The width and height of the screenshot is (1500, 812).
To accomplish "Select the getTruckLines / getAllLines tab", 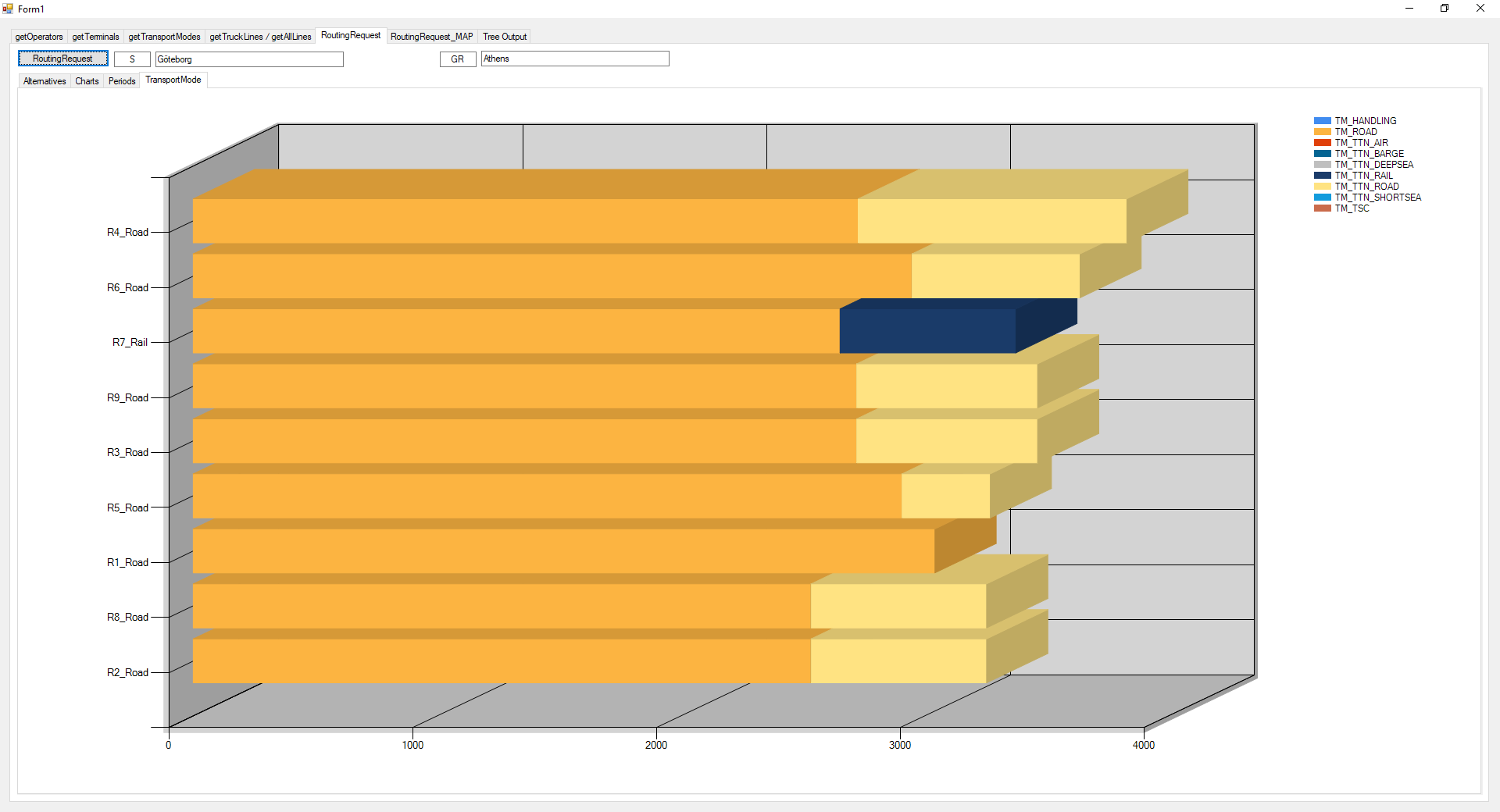I will click(260, 37).
